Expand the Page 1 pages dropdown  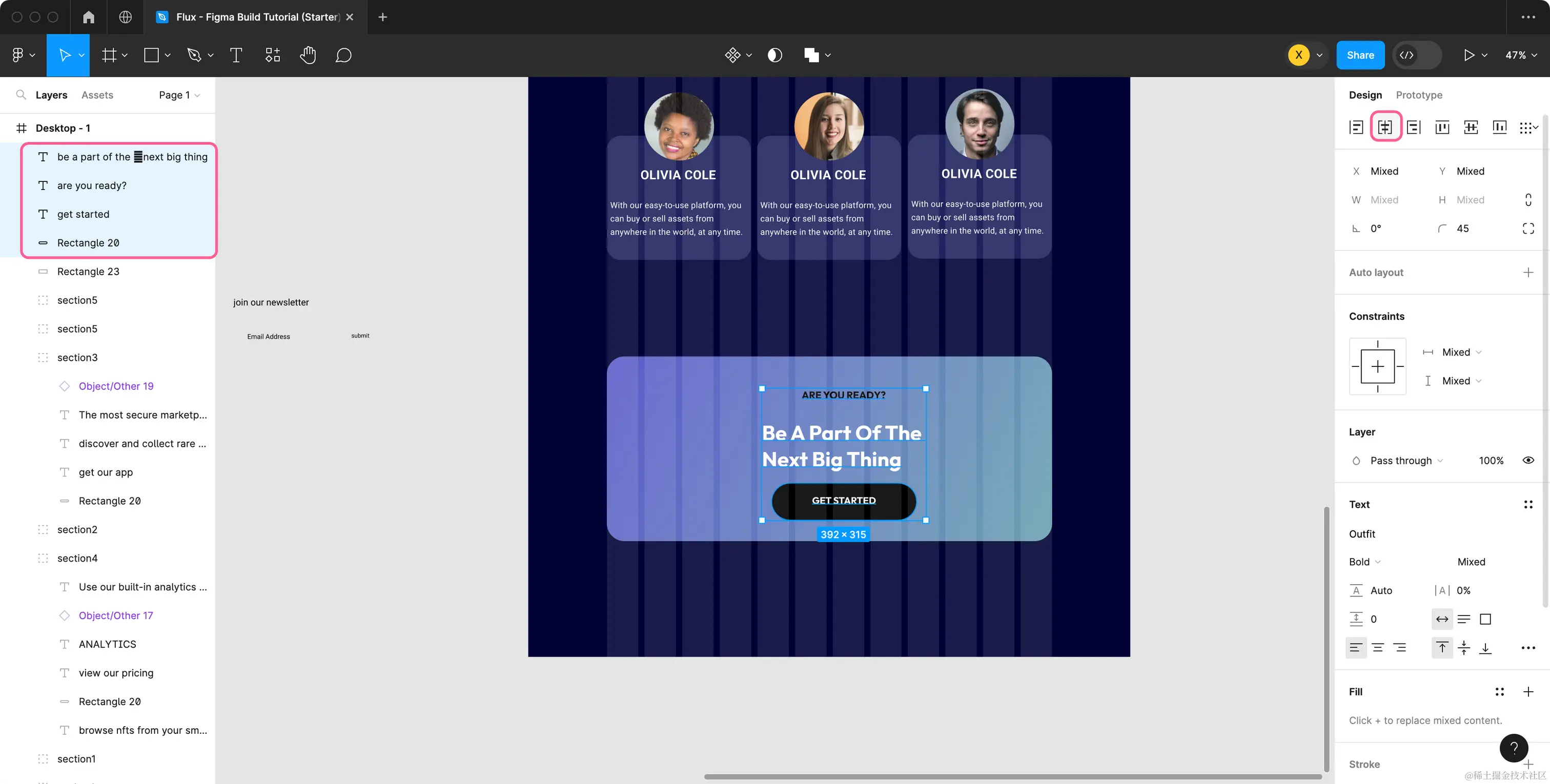tap(179, 95)
